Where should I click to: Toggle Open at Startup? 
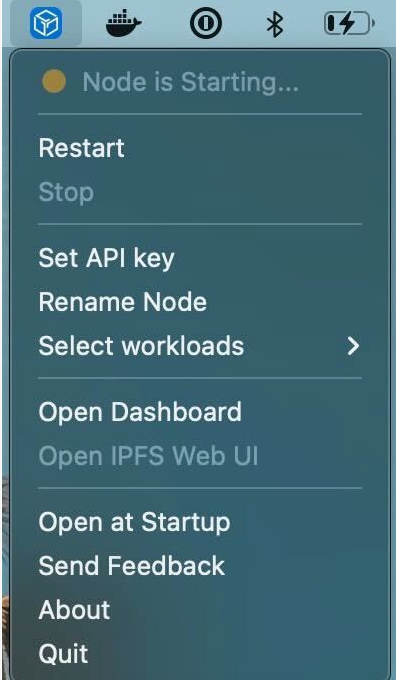[x=200, y=522]
